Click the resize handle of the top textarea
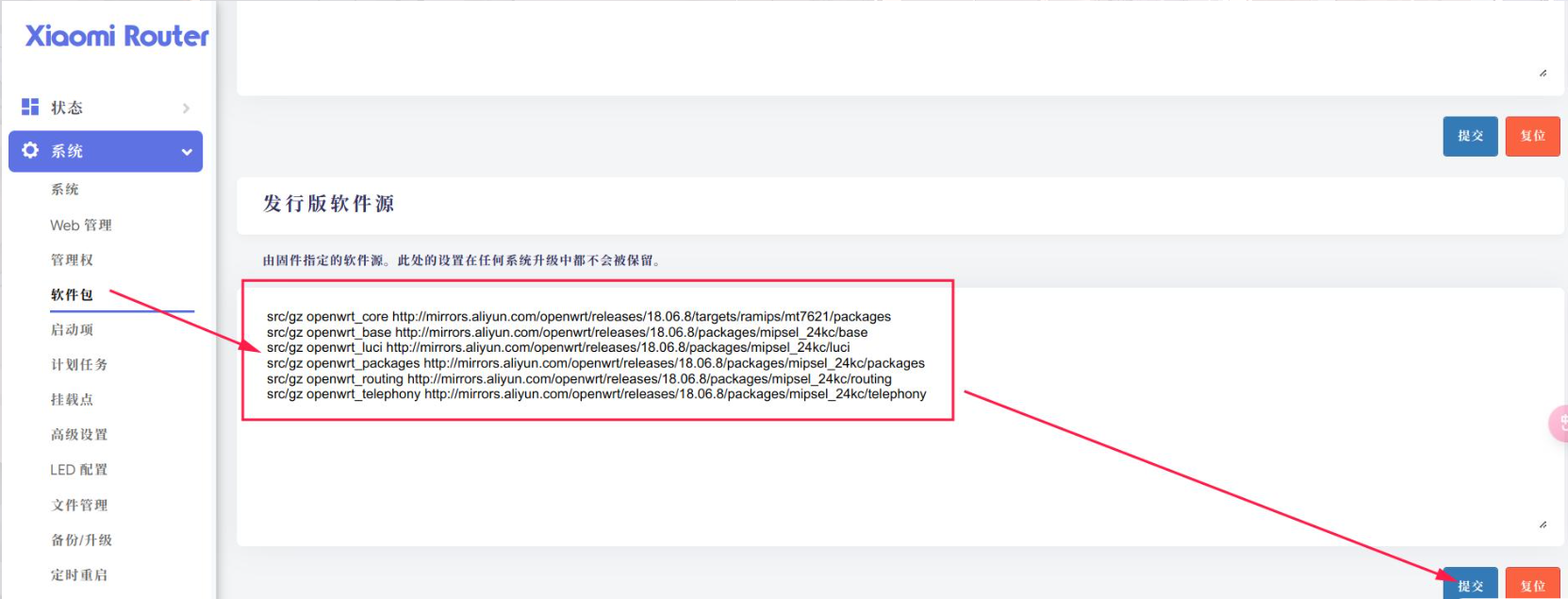The width and height of the screenshot is (1568, 599). click(1543, 73)
